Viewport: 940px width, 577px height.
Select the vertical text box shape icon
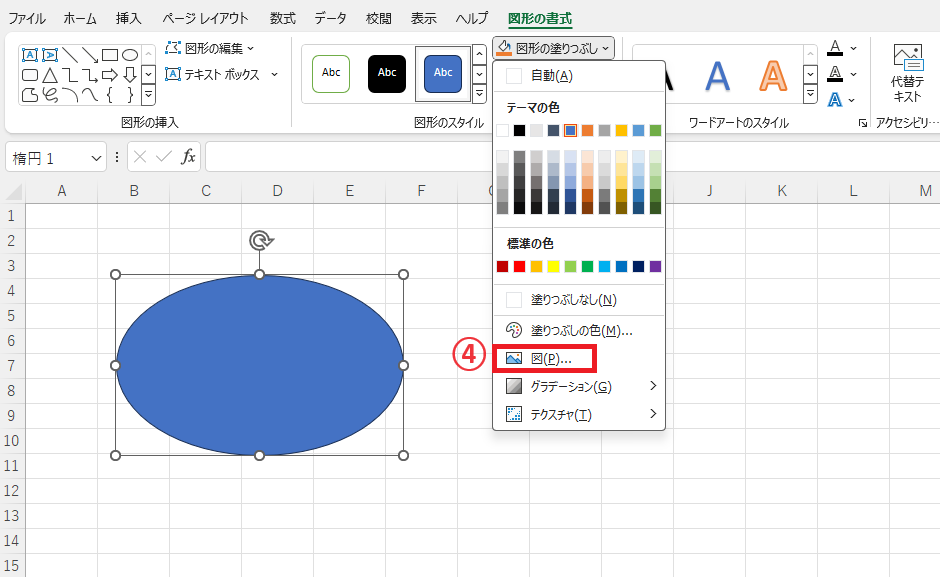coord(50,55)
